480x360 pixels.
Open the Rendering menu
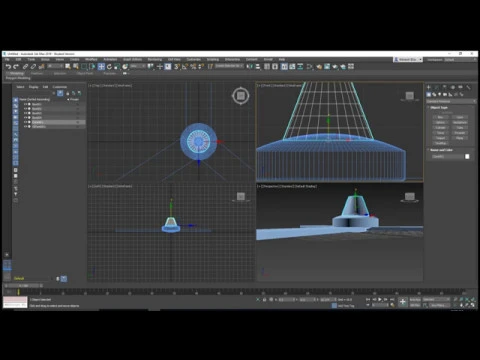point(154,59)
